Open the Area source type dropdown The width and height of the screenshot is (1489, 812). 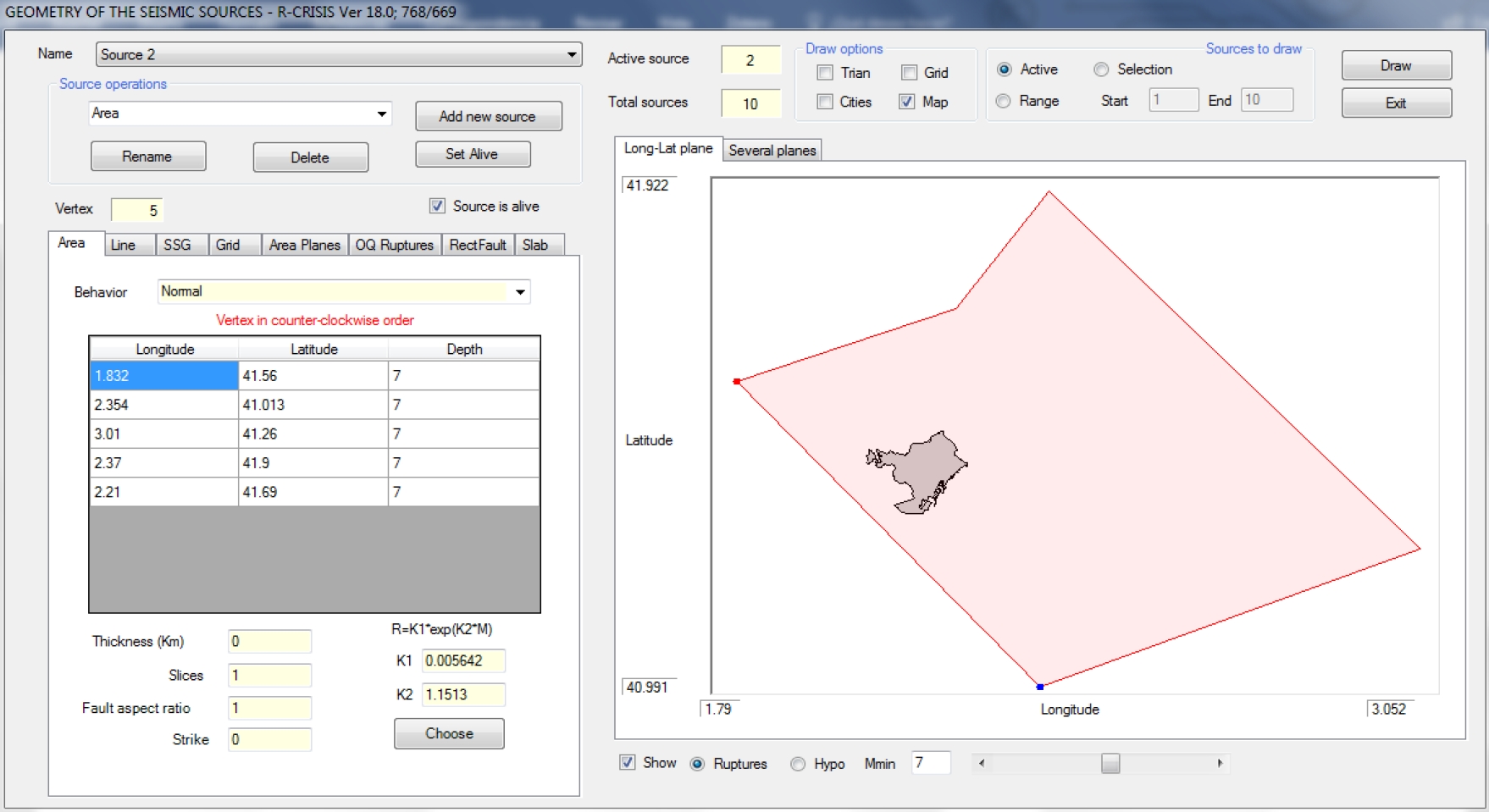coord(382,113)
